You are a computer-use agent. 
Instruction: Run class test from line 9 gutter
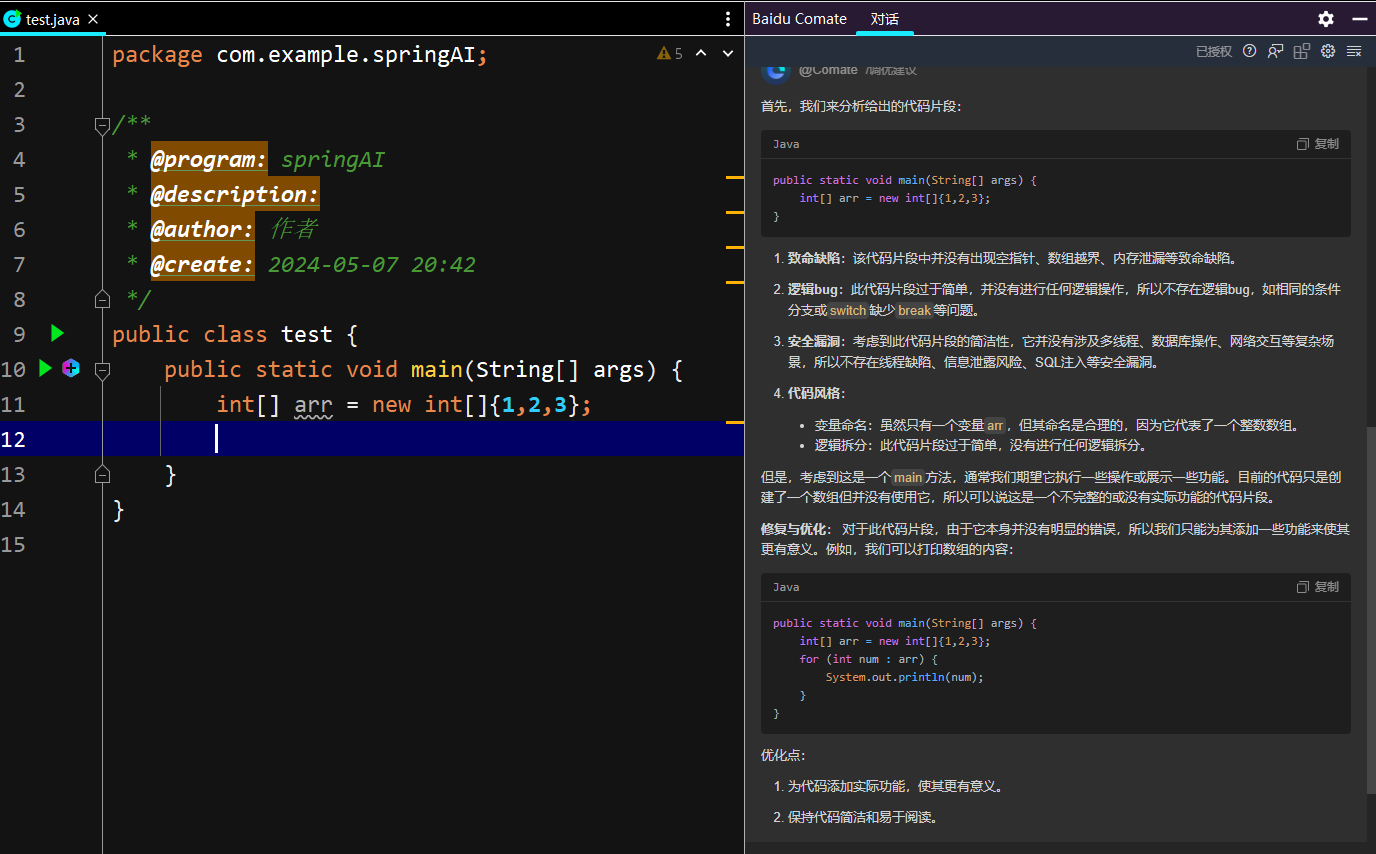57,333
